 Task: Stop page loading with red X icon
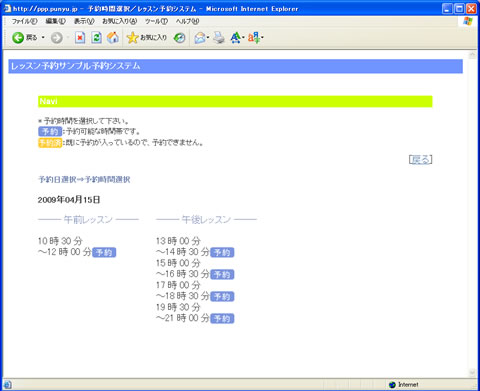(x=80, y=38)
